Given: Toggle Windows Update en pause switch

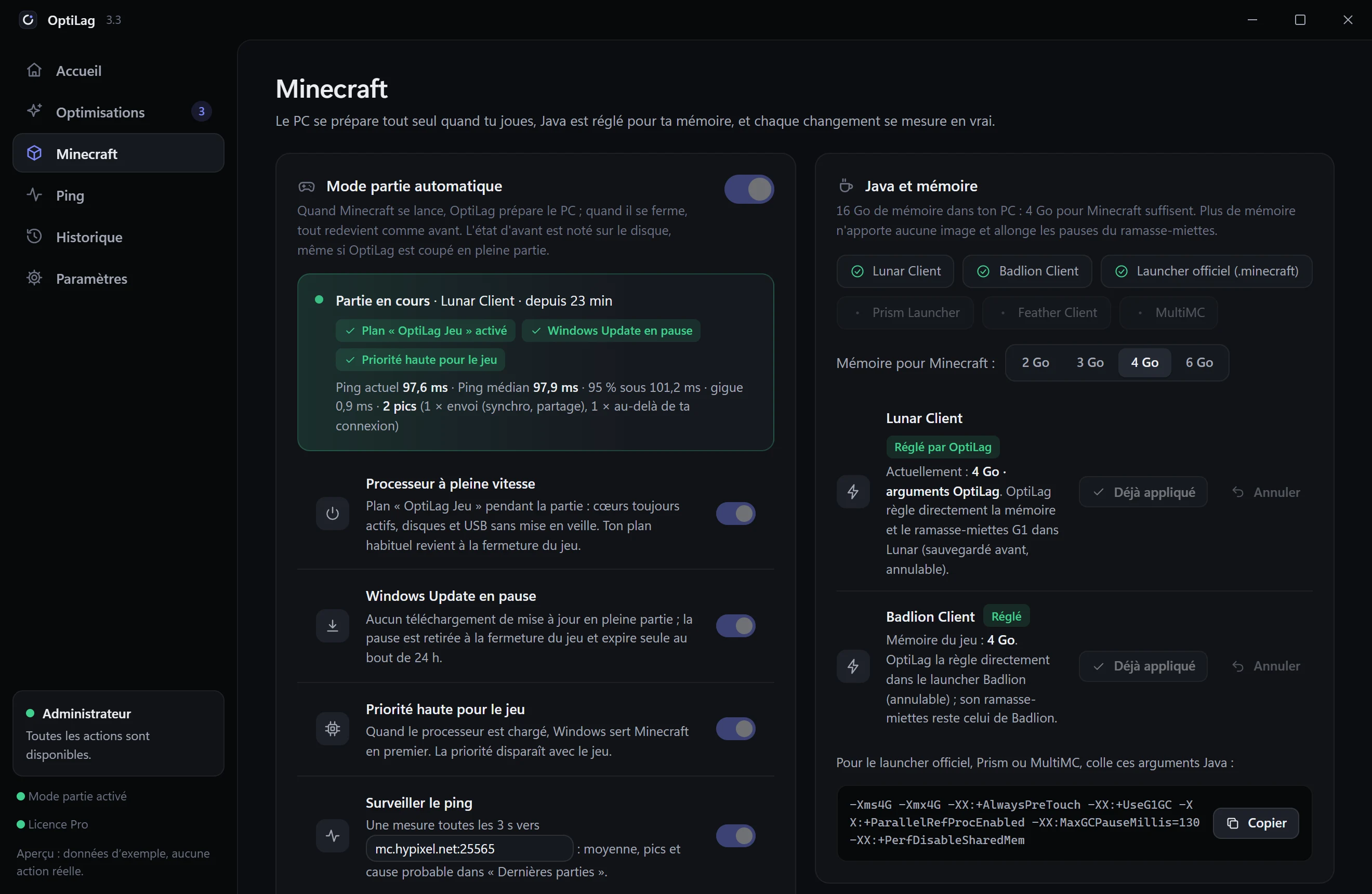Looking at the screenshot, I should coord(735,626).
